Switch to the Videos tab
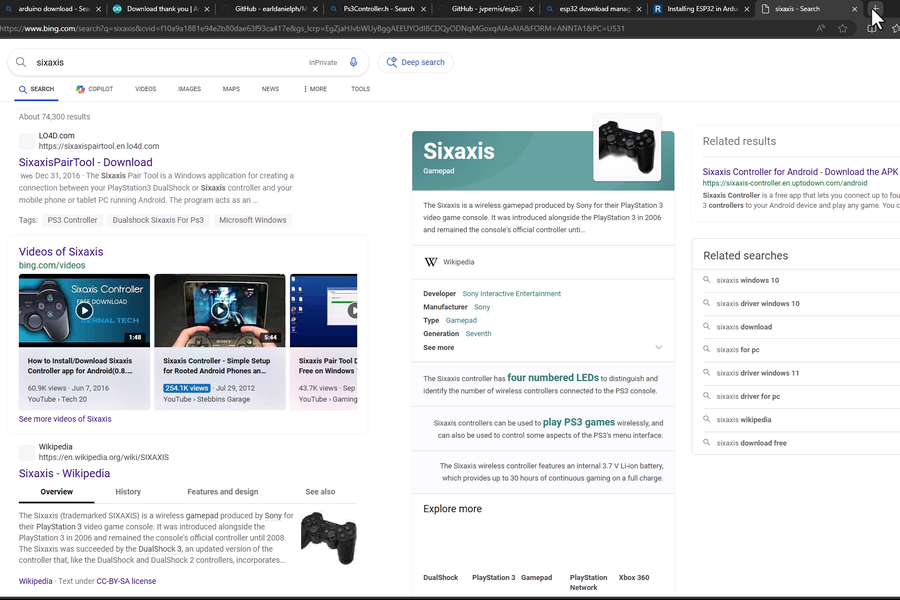 point(145,89)
